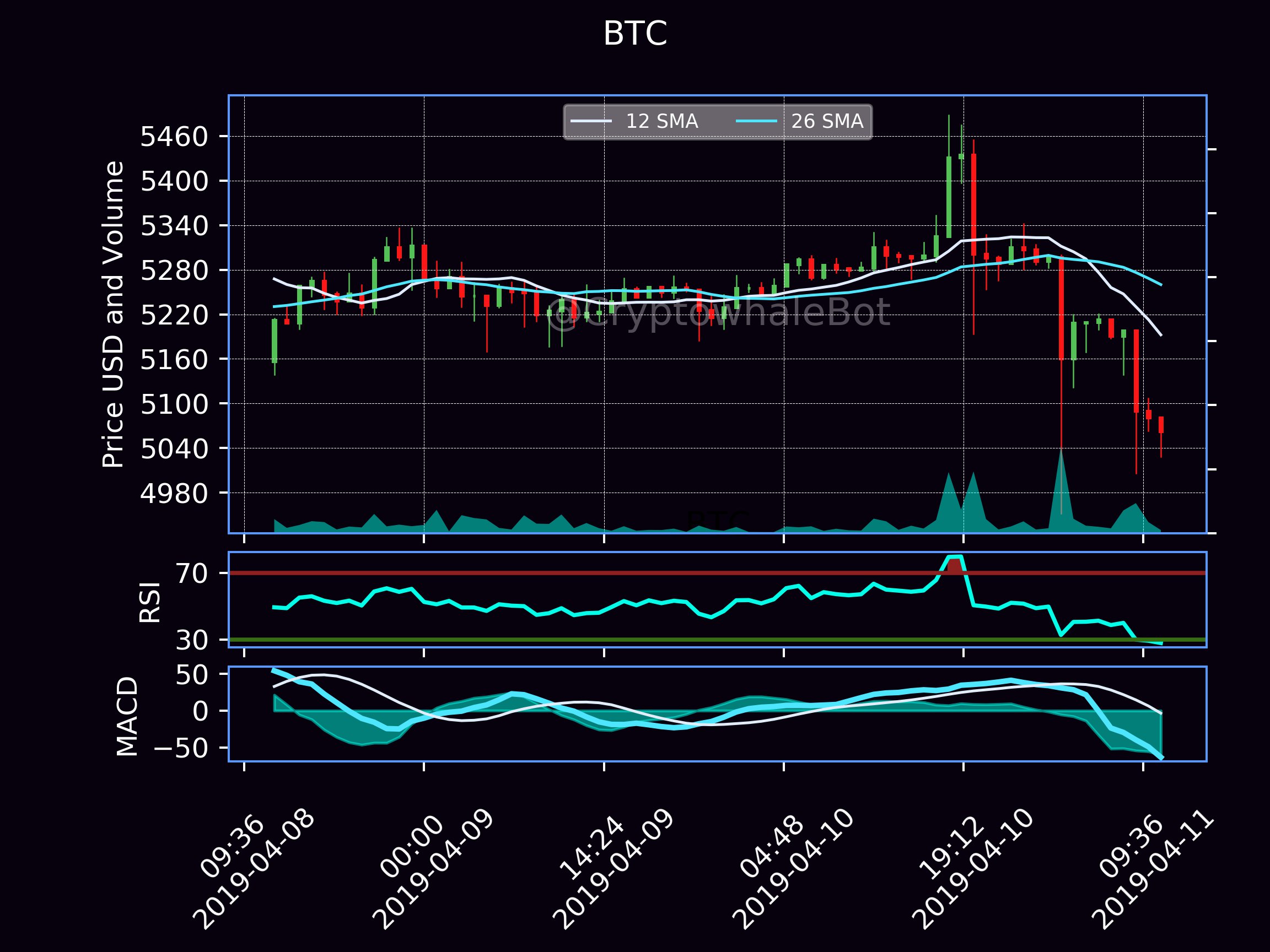This screenshot has width=1270, height=952.
Task: Click the MACD axis title
Action: point(127,716)
